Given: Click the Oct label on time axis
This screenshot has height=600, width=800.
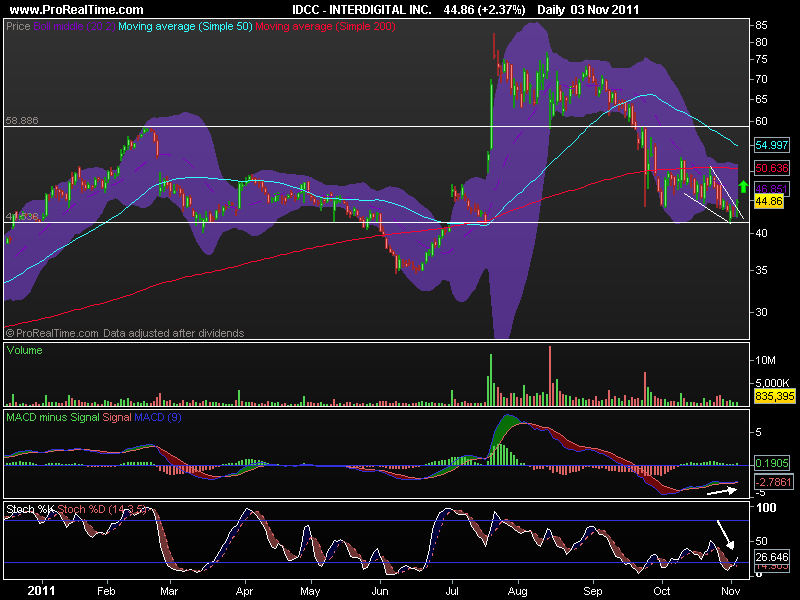Looking at the screenshot, I should click(662, 591).
